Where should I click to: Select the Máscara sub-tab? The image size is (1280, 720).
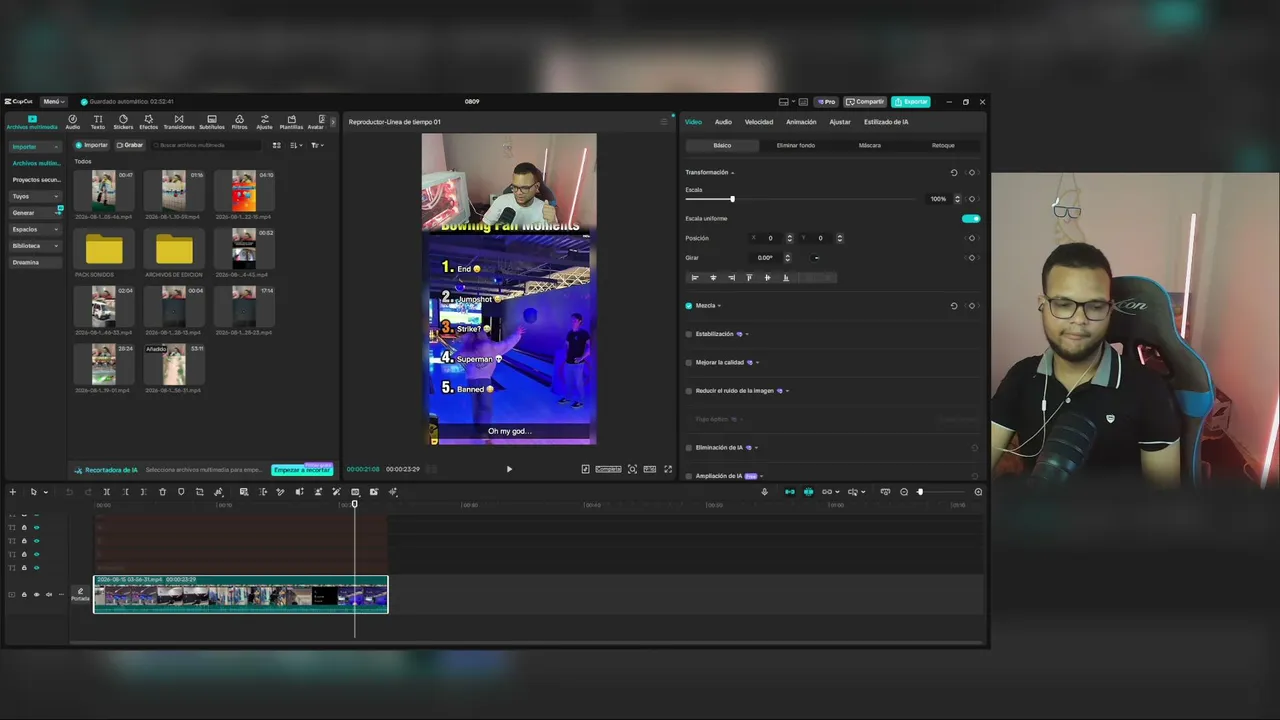pyautogui.click(x=870, y=146)
